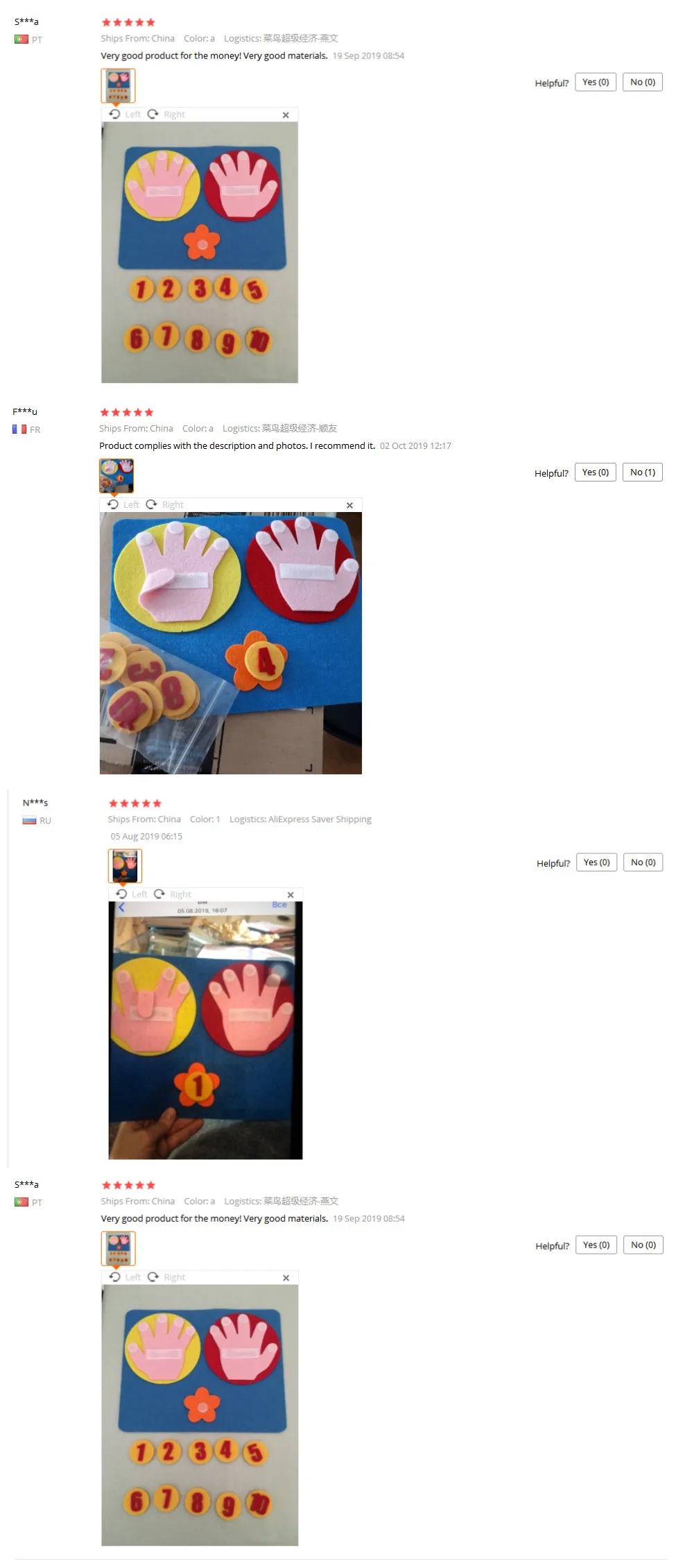Rotate F***u's review photo right
This screenshot has width=685, height=1568.
165,504
